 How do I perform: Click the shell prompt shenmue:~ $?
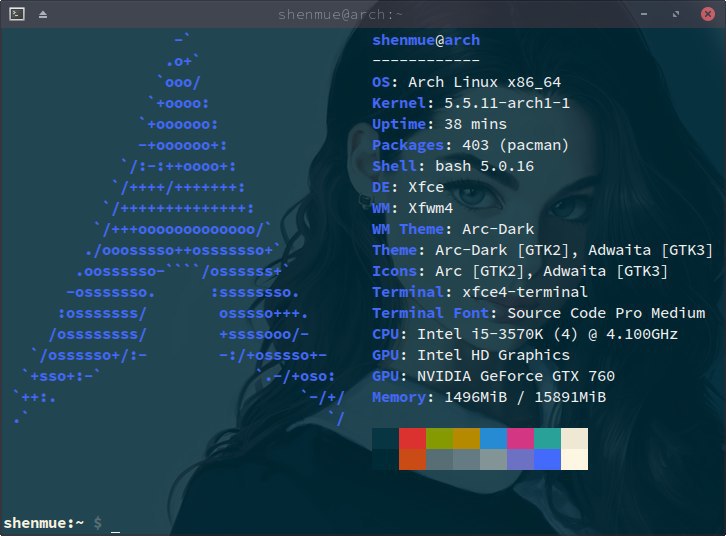pos(53,523)
